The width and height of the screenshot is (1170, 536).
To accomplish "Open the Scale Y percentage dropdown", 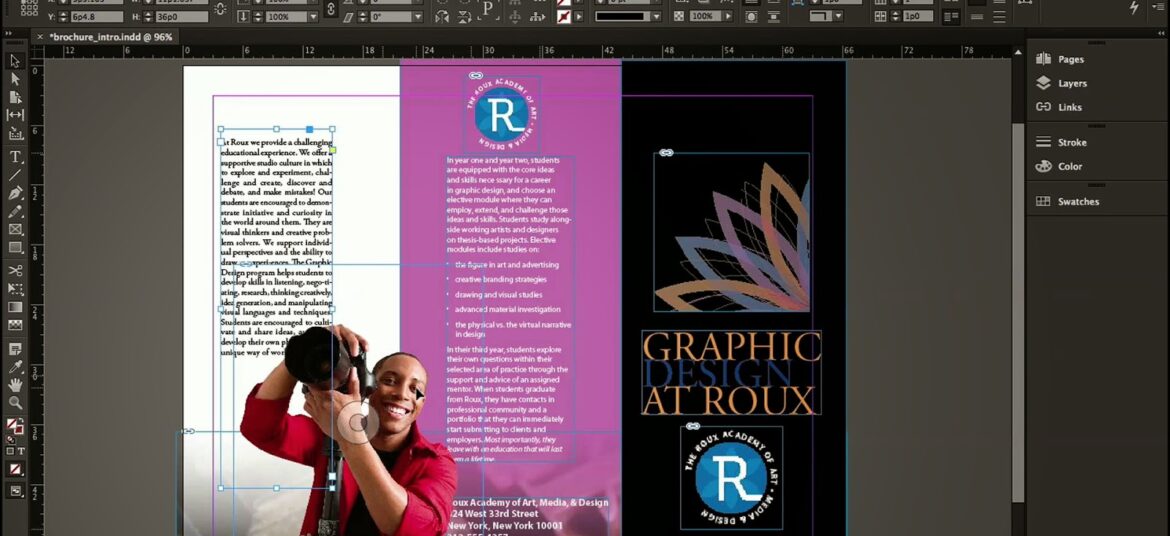I will tap(311, 16).
